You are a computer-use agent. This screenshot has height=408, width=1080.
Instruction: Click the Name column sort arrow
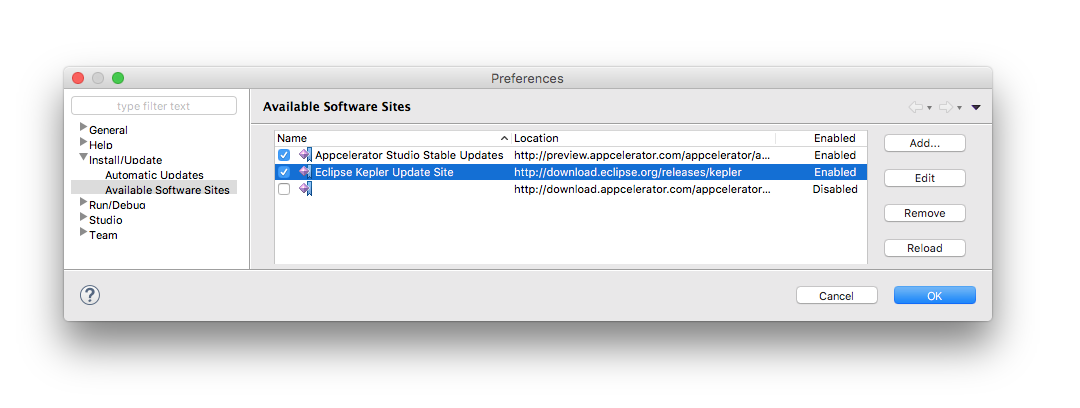[x=504, y=139]
